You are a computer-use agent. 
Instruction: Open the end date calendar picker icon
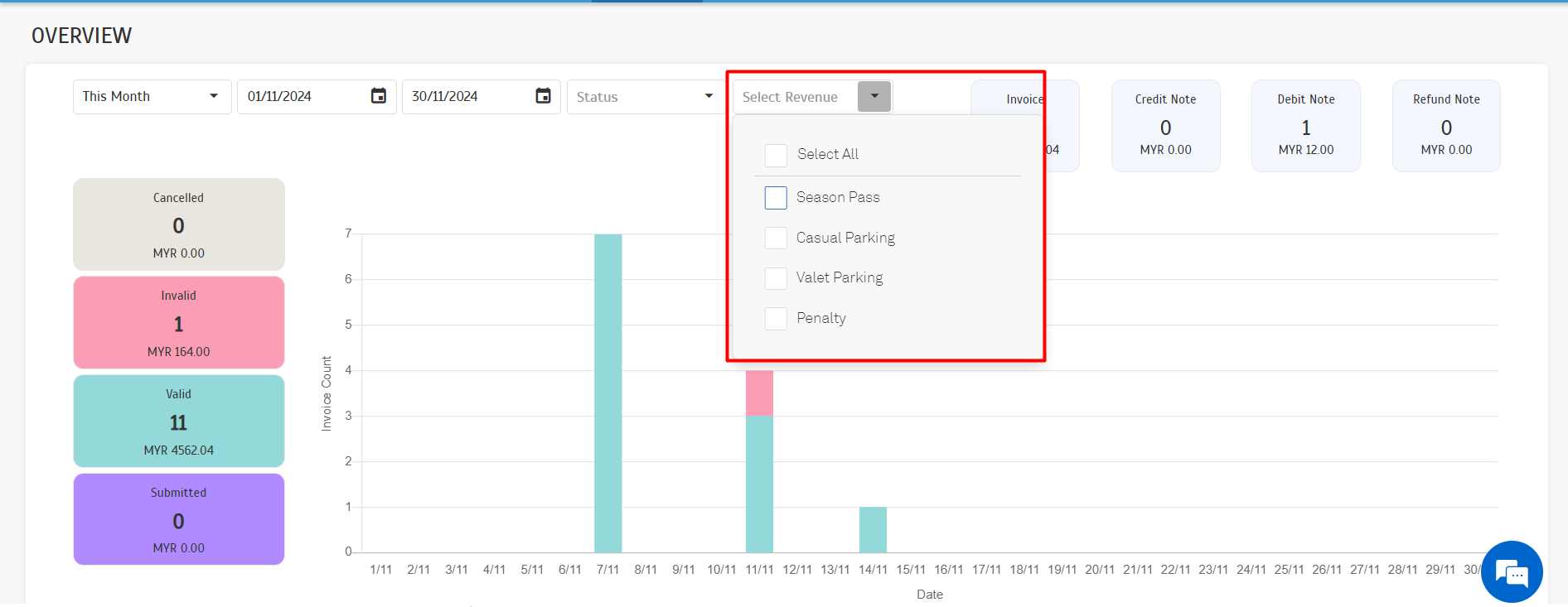click(x=543, y=96)
